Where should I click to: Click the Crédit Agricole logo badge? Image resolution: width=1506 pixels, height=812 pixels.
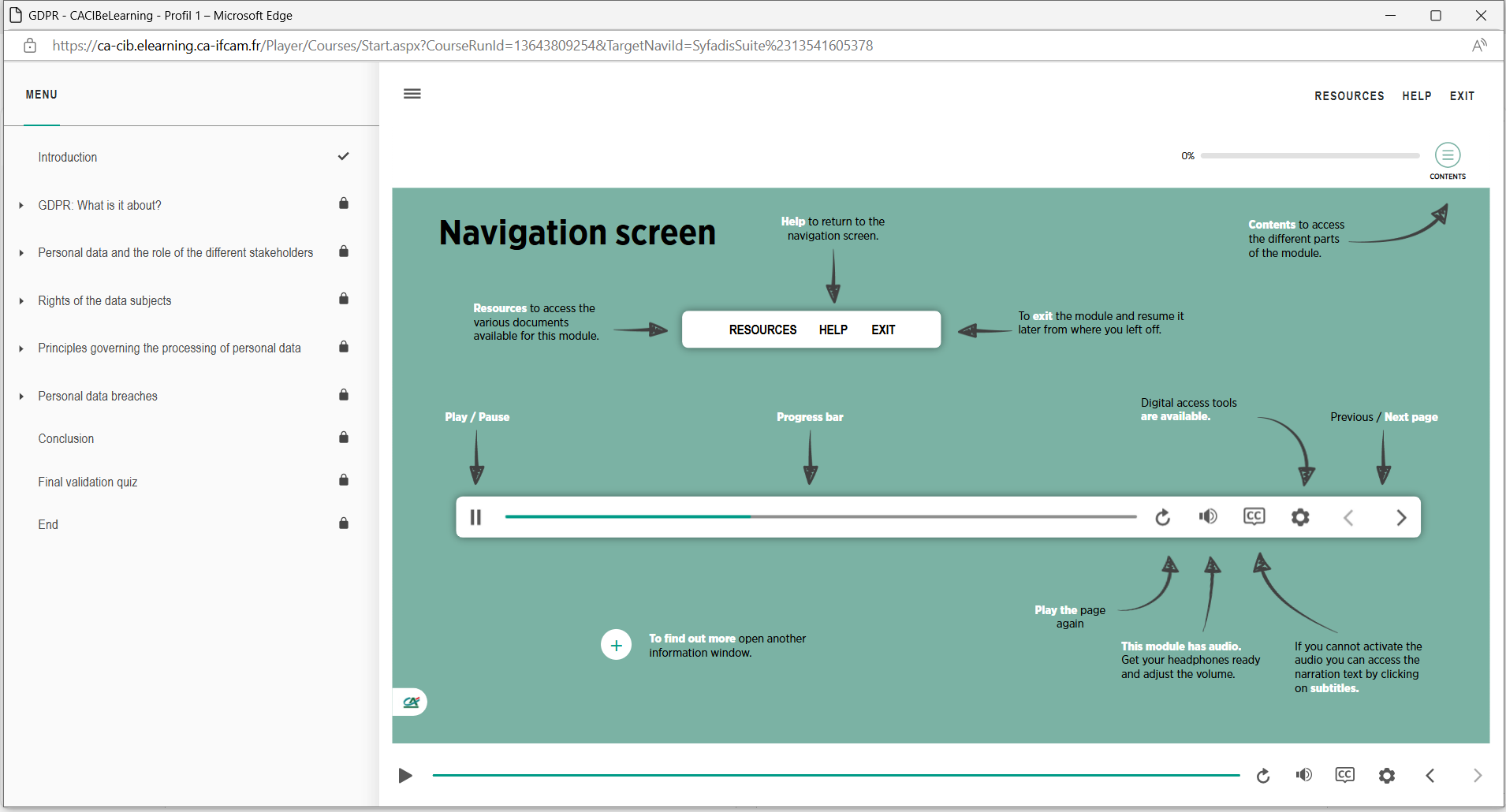tap(411, 702)
